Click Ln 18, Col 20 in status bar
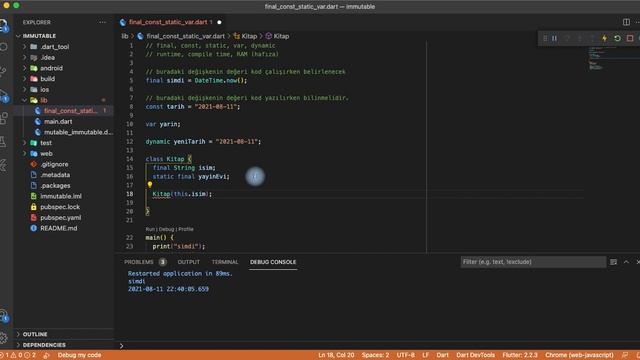Viewport: 640px width, 360px height. click(336, 355)
